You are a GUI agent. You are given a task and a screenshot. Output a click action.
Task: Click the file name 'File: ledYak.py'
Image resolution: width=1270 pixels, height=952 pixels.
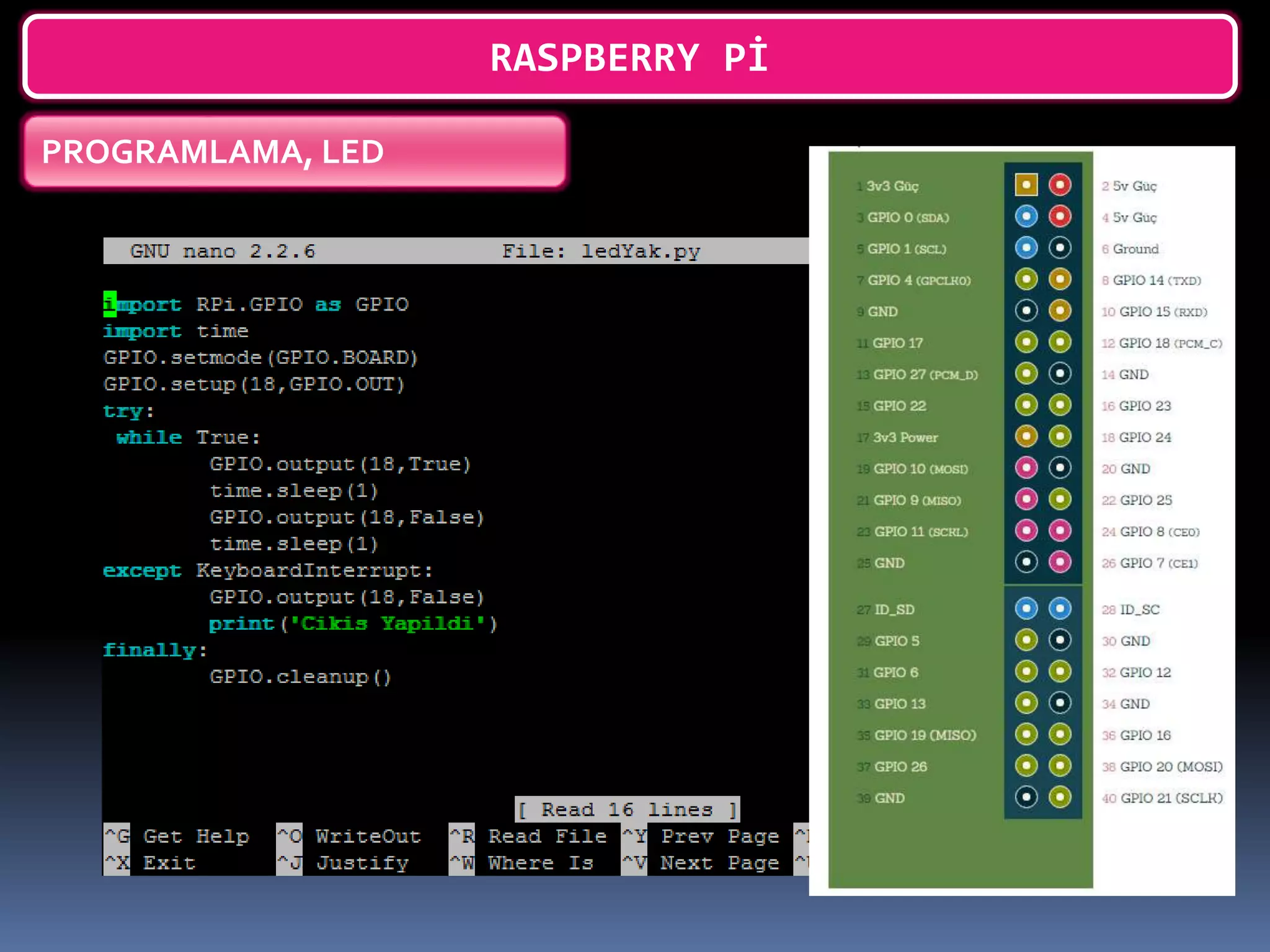pyautogui.click(x=601, y=251)
